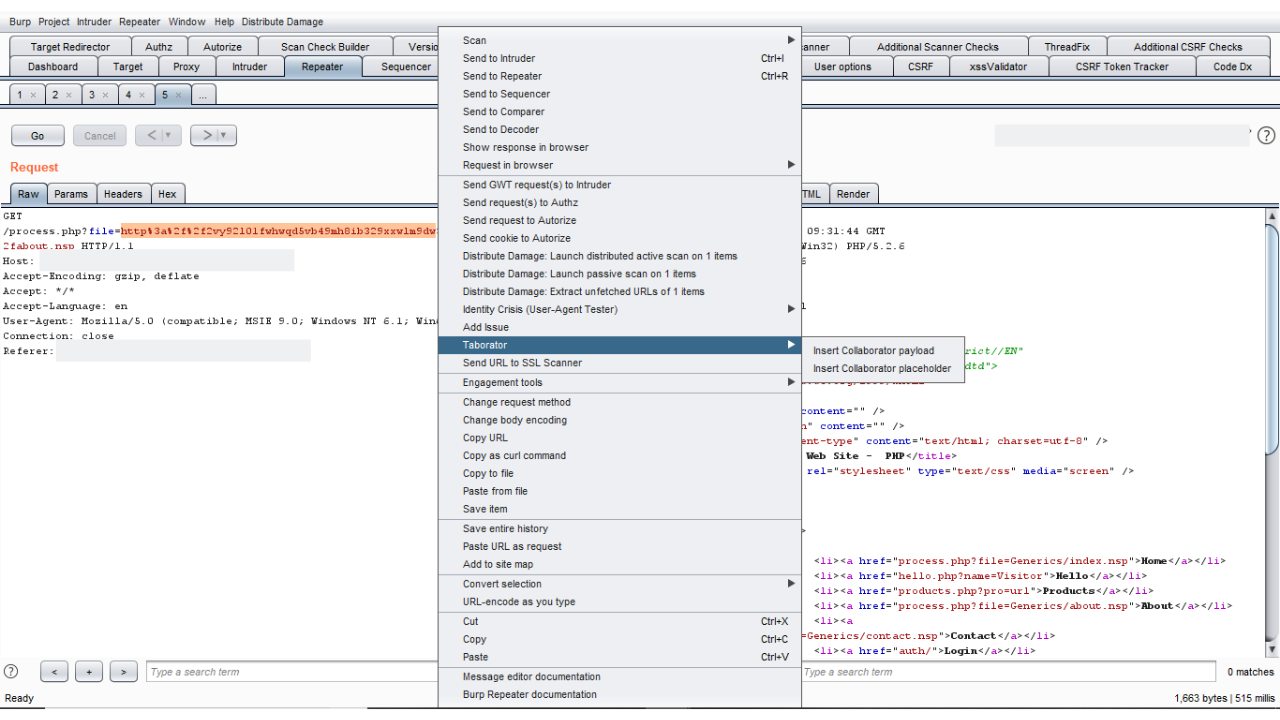Expand Identity Crisis (User-Agent Tester) submenu
This screenshot has height=720, width=1280.
620,309
